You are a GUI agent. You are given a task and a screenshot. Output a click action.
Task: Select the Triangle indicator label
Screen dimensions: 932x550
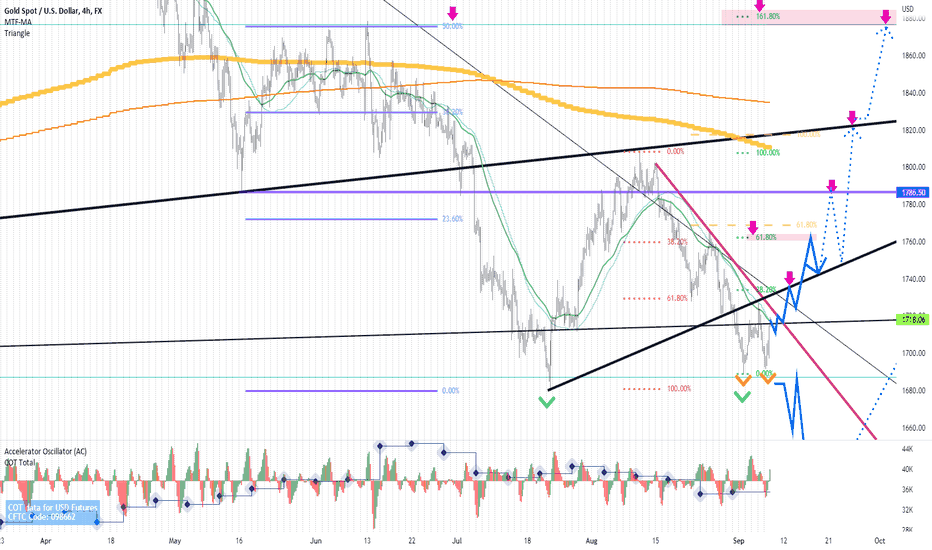(x=17, y=33)
